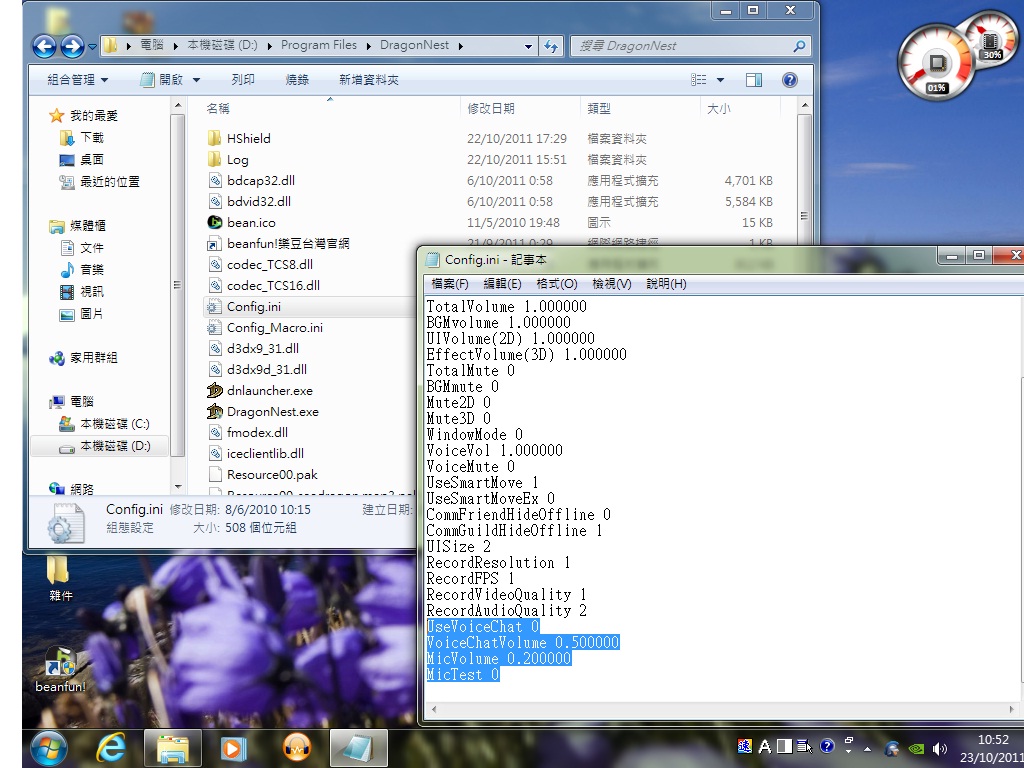The image size is (1024, 768).
Task: Launch Internet Explorer from the taskbar
Action: point(111,748)
